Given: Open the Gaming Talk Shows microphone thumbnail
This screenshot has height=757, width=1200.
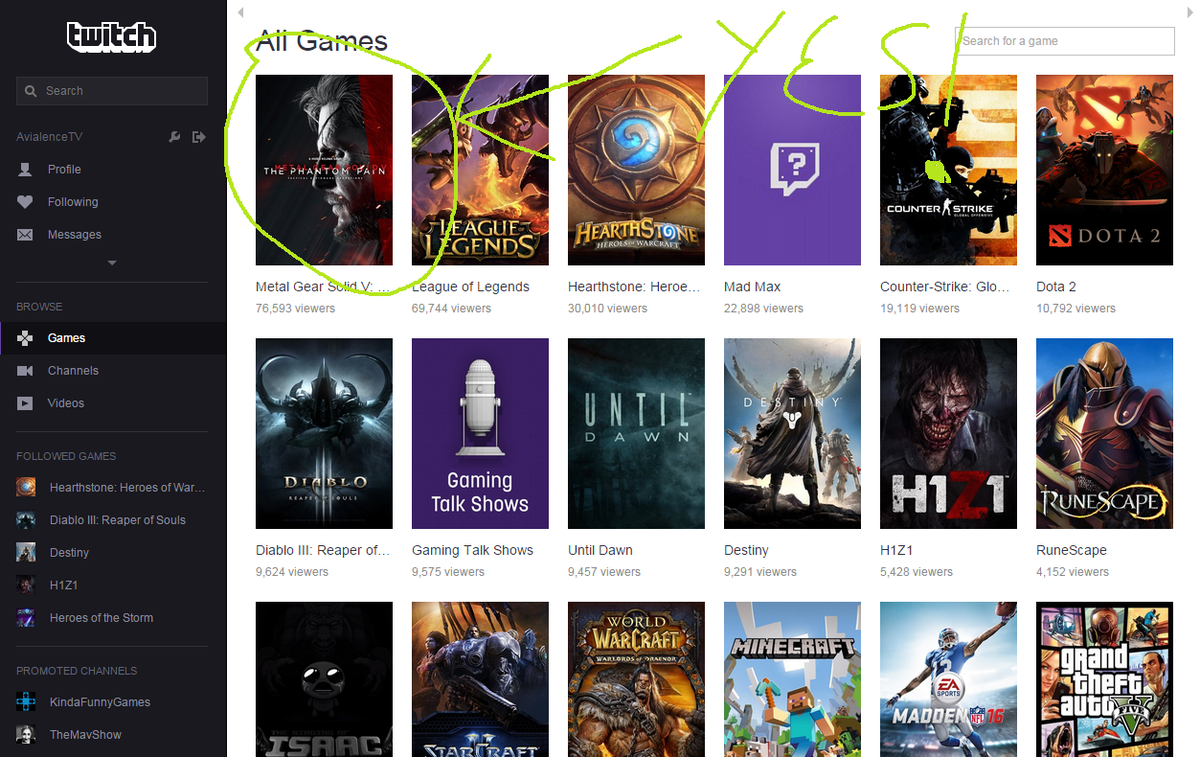Looking at the screenshot, I should [x=480, y=434].
